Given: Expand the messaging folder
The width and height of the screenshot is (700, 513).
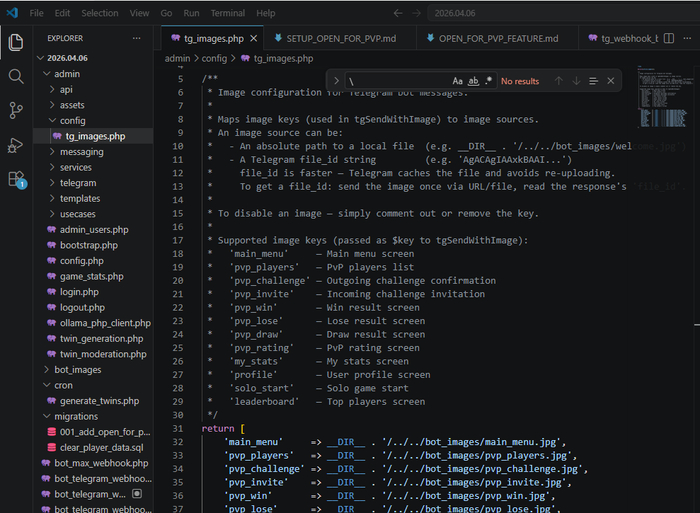Looking at the screenshot, I should pyautogui.click(x=81, y=152).
